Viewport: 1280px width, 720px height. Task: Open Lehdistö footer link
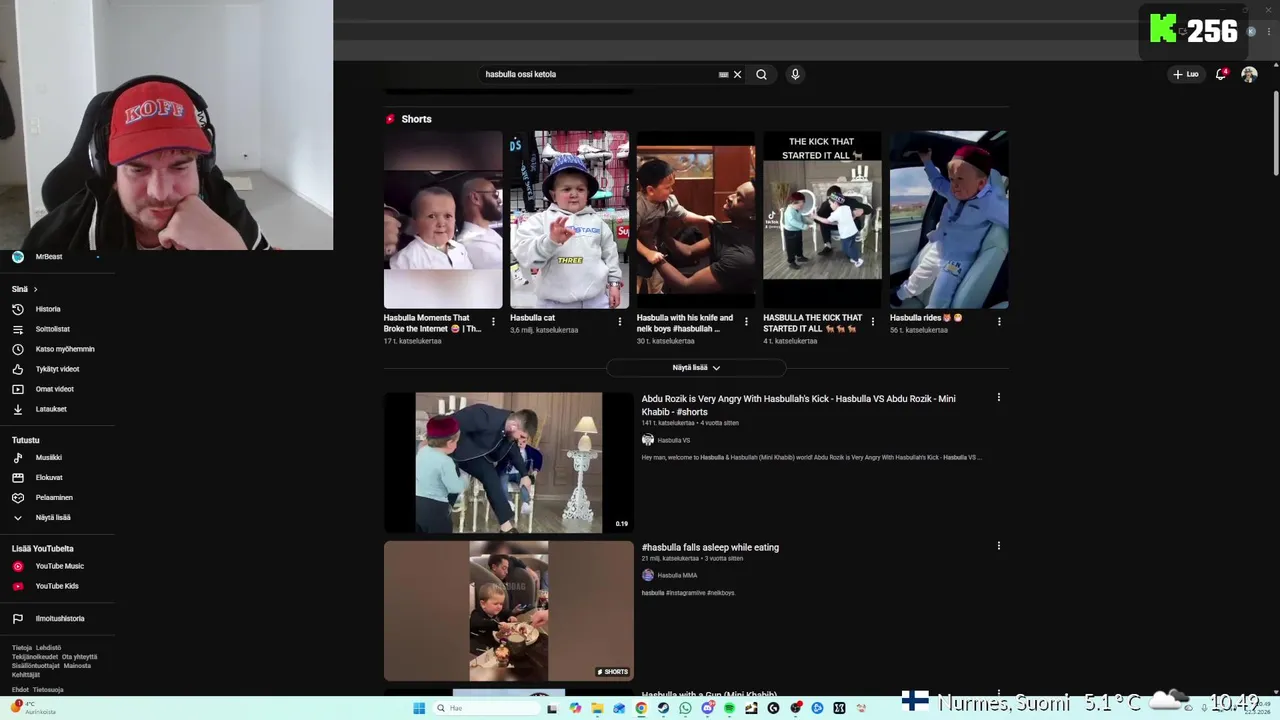tap(48, 648)
